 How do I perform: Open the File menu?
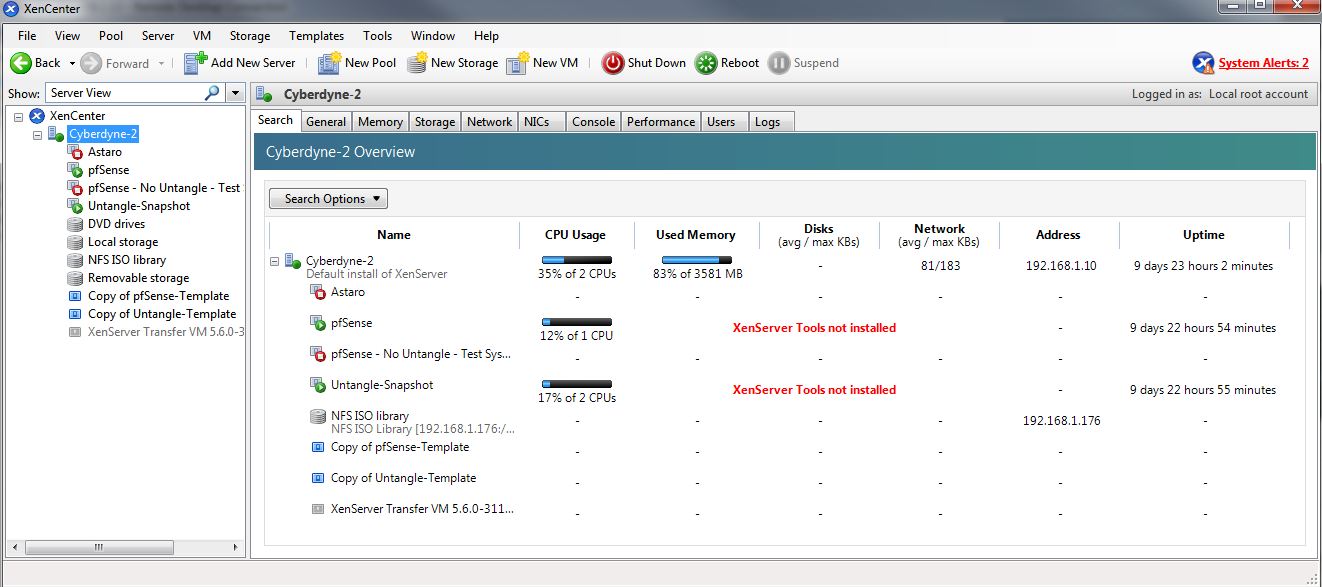tap(27, 36)
